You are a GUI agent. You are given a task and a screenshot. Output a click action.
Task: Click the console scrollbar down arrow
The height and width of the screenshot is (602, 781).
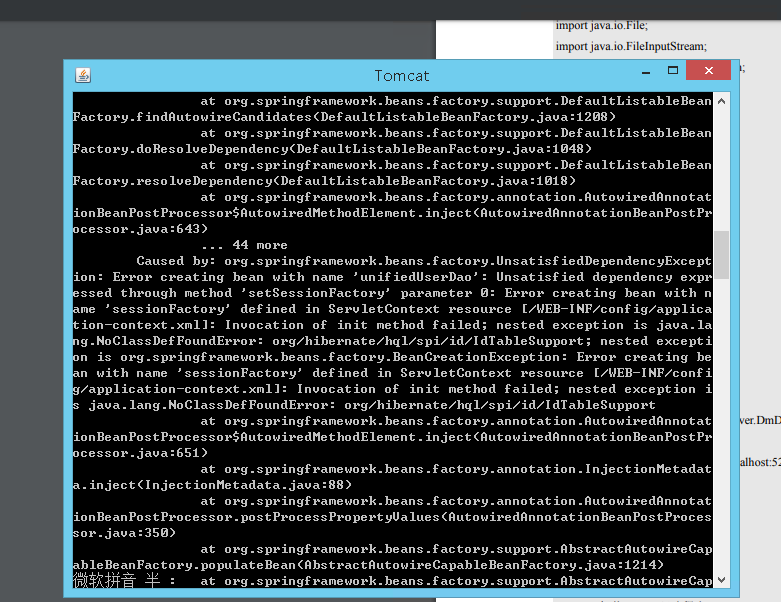(721, 580)
